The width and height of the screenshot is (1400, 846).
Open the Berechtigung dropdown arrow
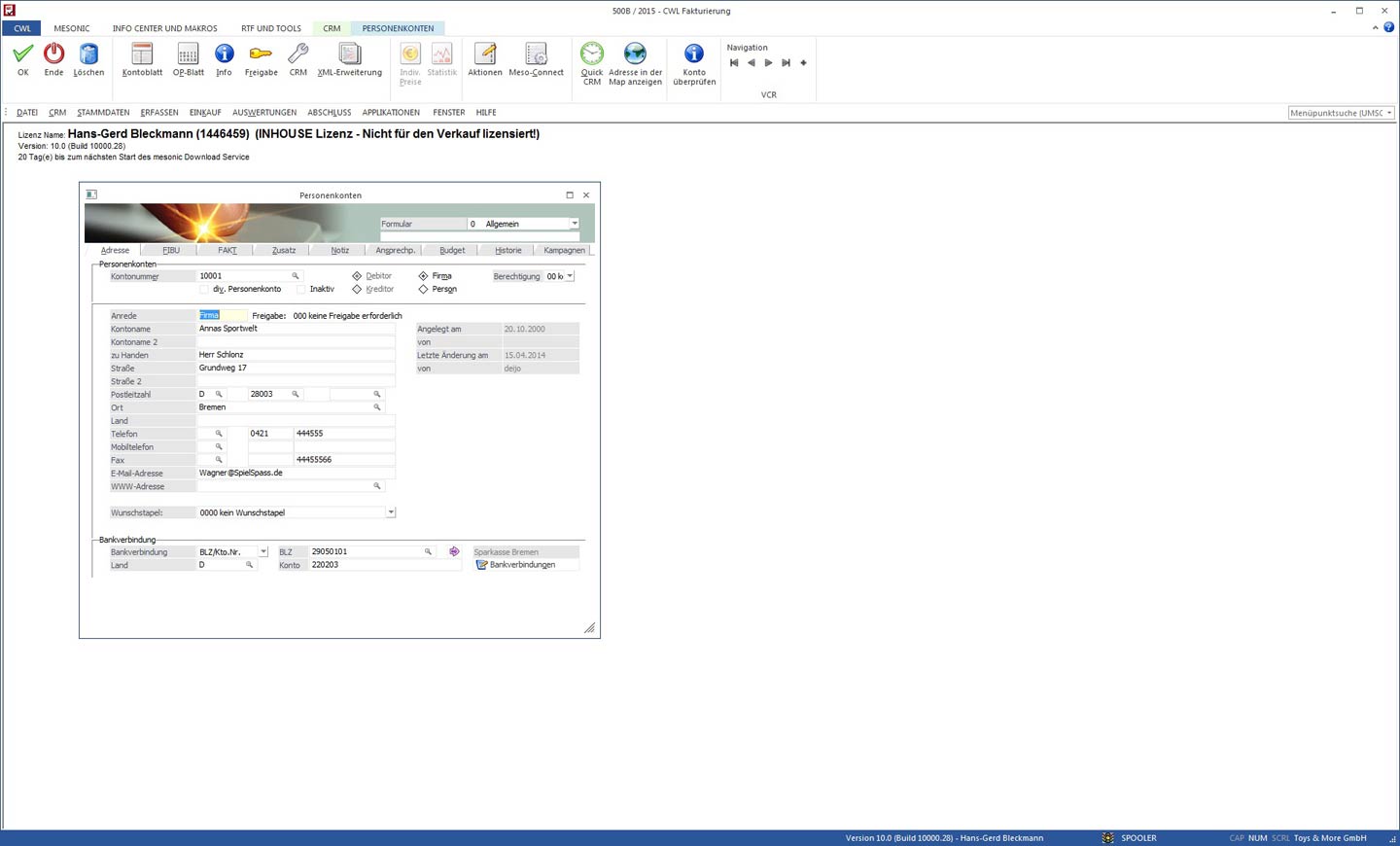(570, 276)
